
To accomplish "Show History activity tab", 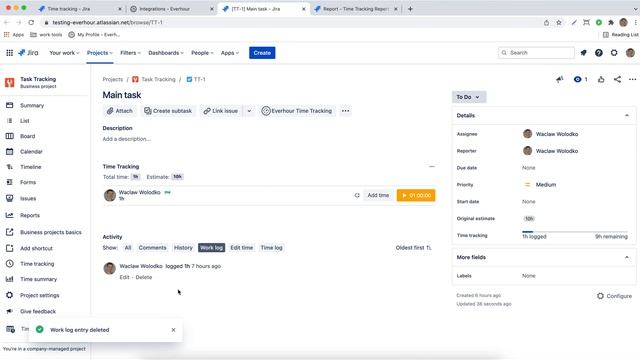I will (x=183, y=248).
